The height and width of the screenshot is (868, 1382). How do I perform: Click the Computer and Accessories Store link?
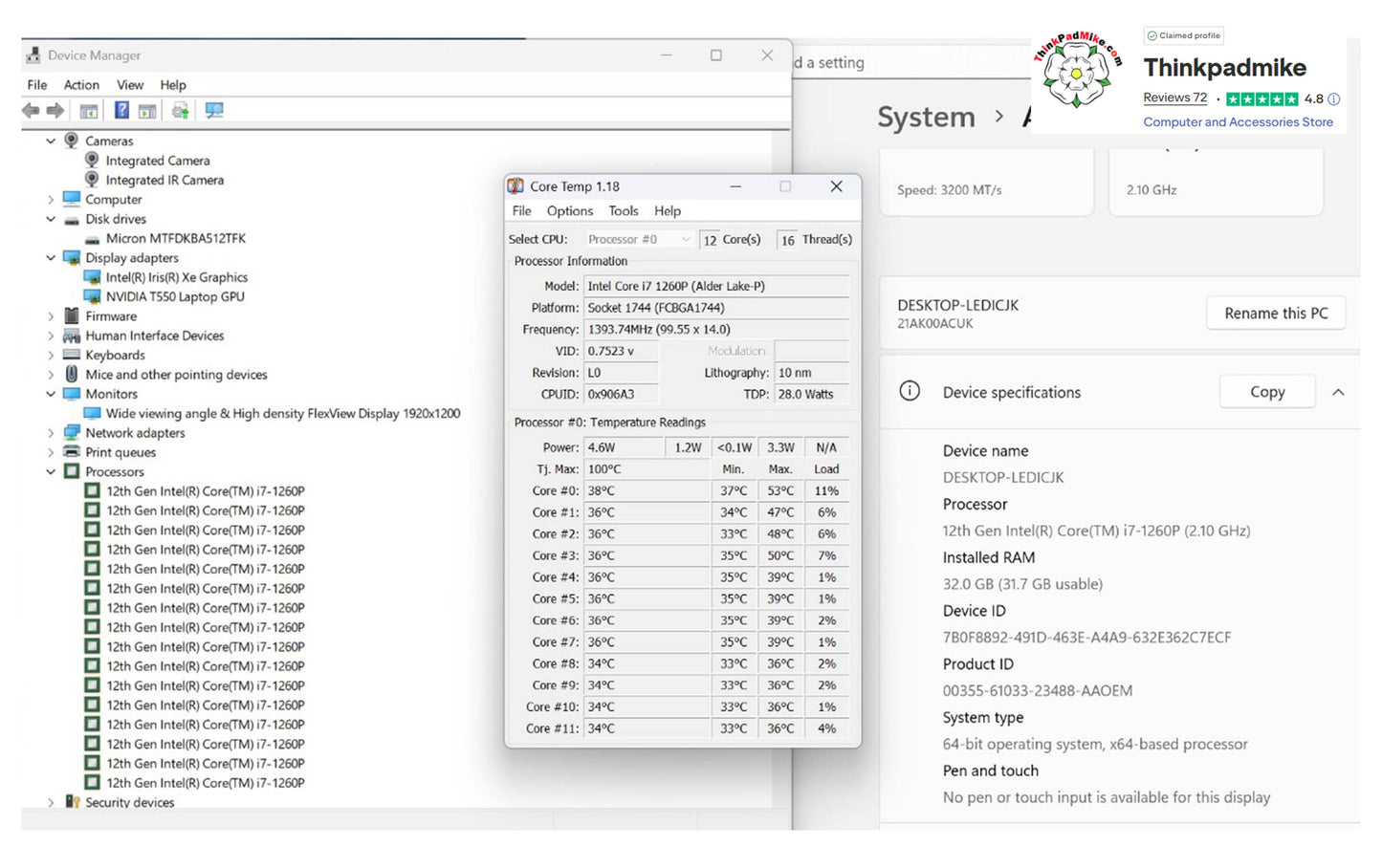pyautogui.click(x=1238, y=122)
